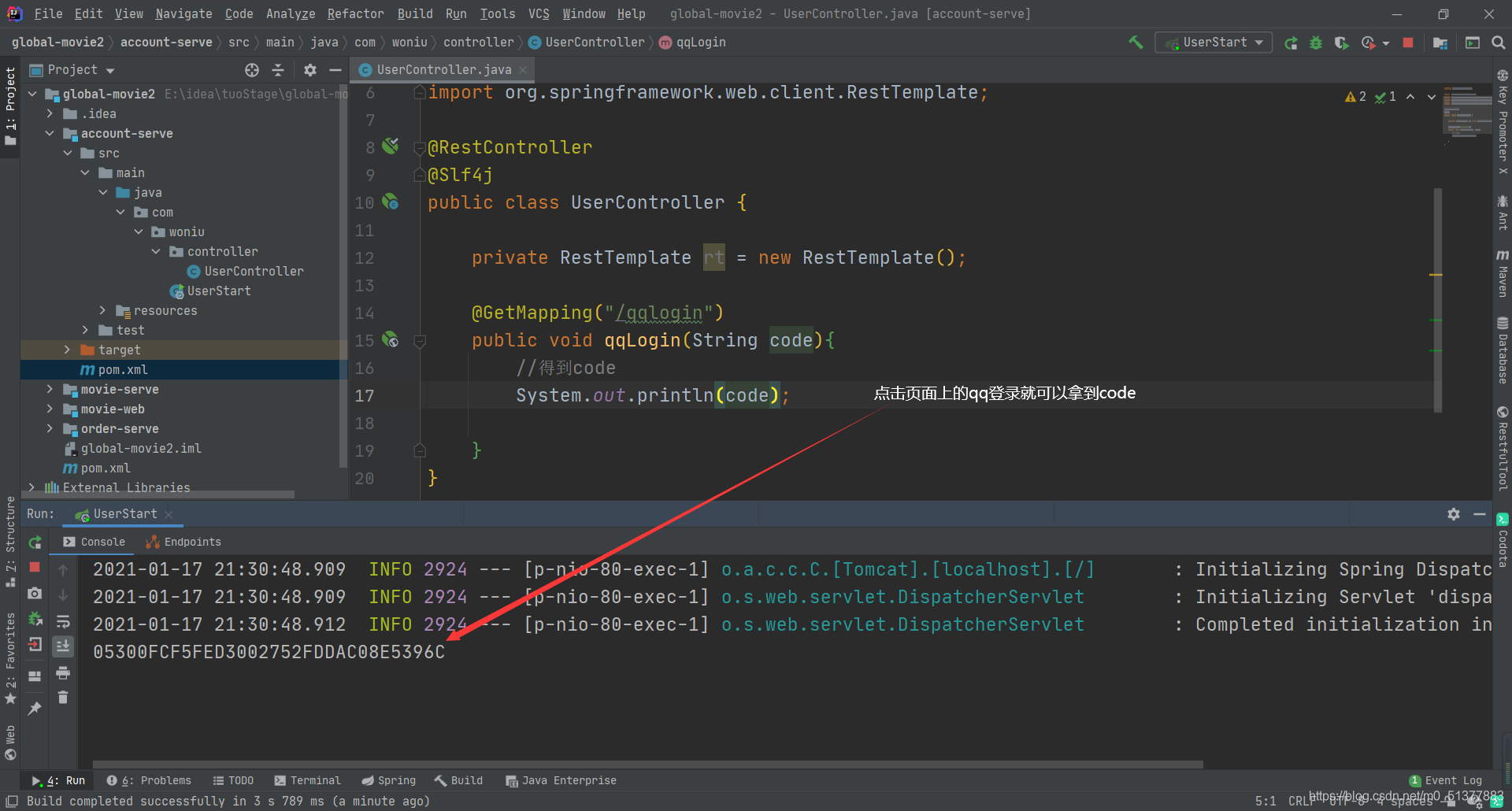Image resolution: width=1512 pixels, height=811 pixels.
Task: Open the Build tool window
Action: (x=459, y=780)
